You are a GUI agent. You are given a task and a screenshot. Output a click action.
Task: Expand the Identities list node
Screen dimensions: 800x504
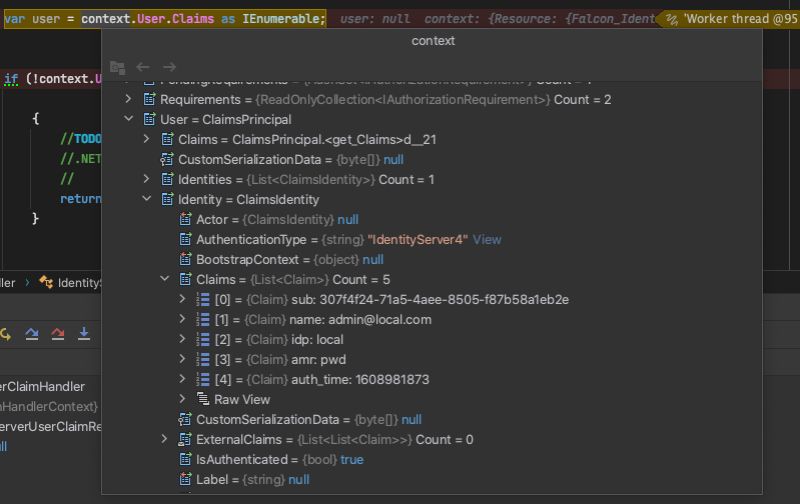coord(146,179)
